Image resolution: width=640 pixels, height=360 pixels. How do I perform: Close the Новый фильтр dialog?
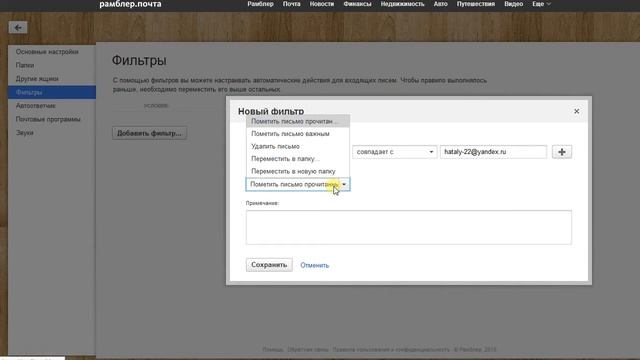coord(576,111)
